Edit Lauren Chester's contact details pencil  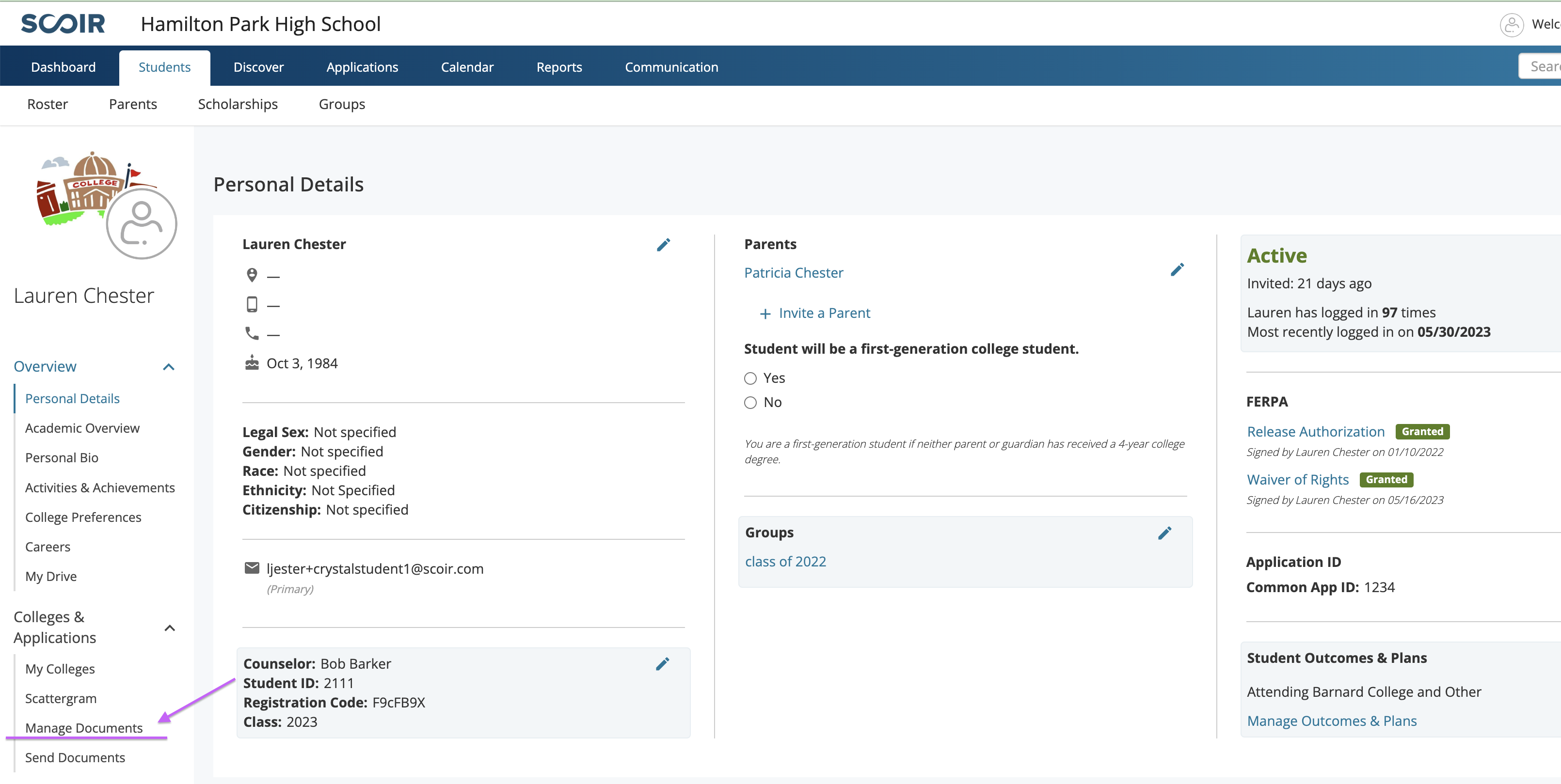coord(664,245)
